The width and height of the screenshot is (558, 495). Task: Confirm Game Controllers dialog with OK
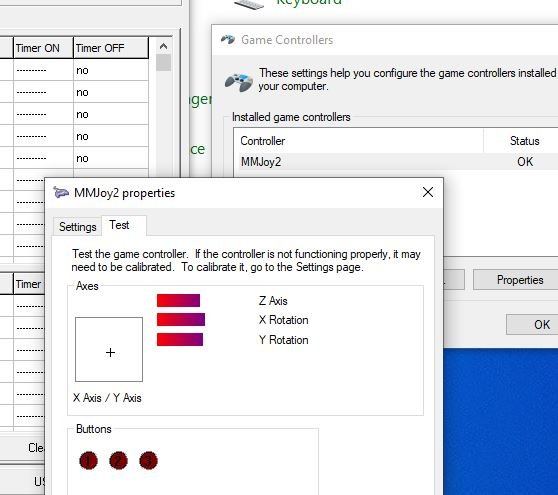click(x=541, y=325)
